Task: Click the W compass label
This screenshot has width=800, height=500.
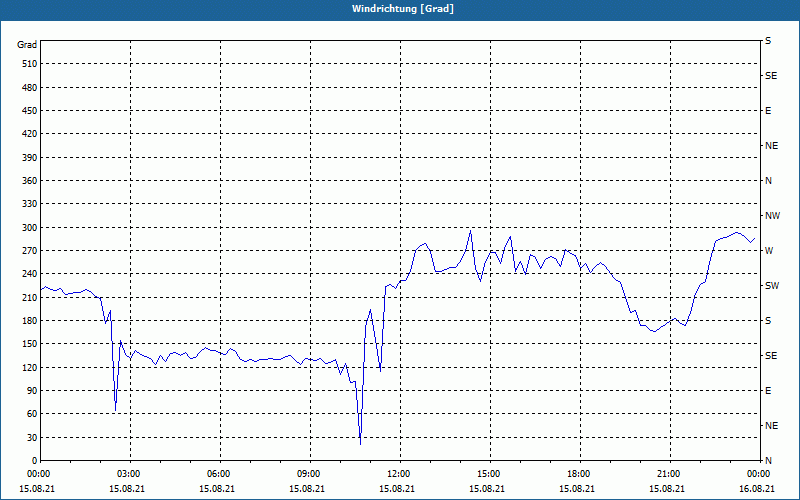Action: [x=769, y=251]
